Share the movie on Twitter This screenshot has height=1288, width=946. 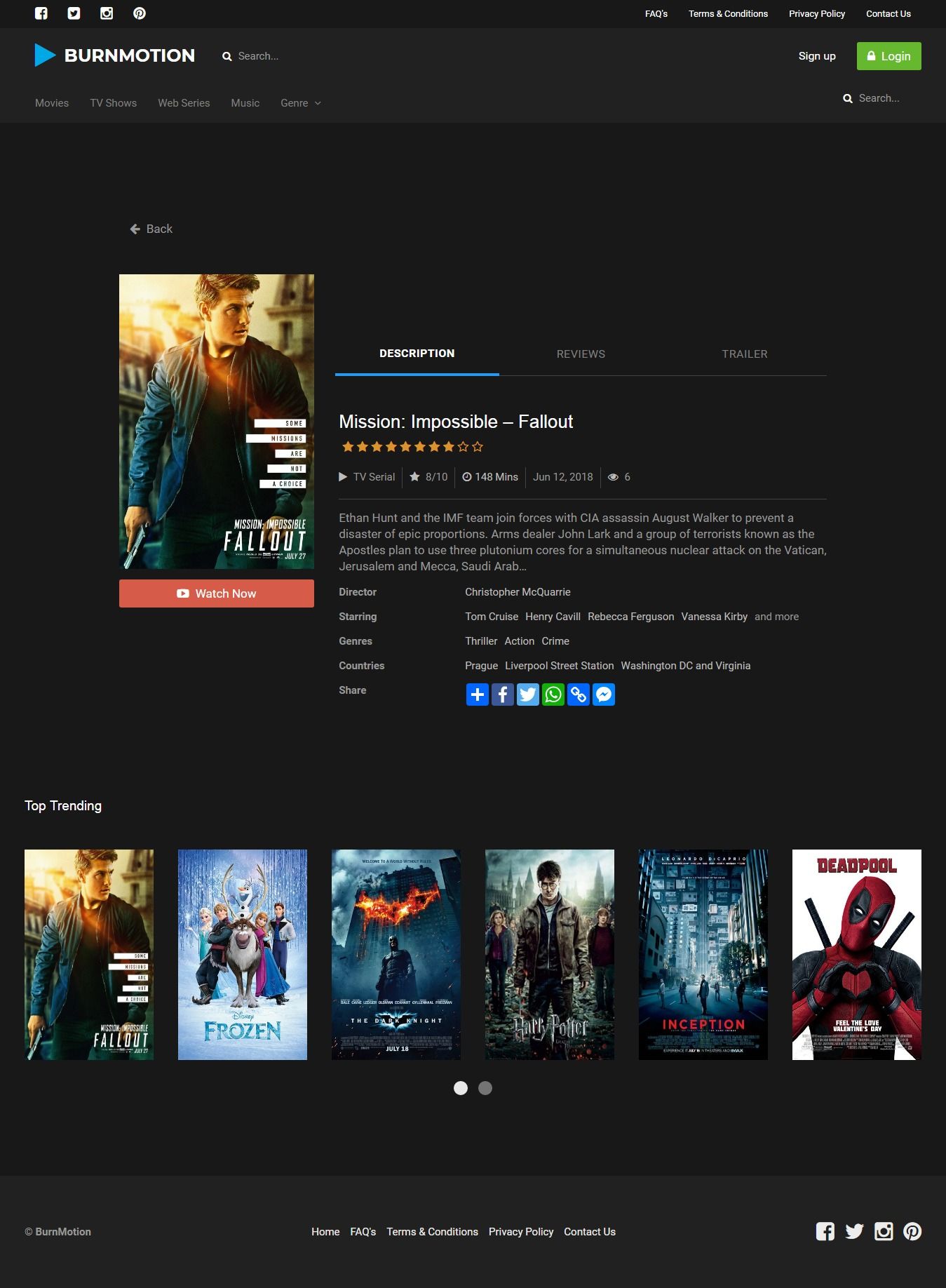[528, 695]
